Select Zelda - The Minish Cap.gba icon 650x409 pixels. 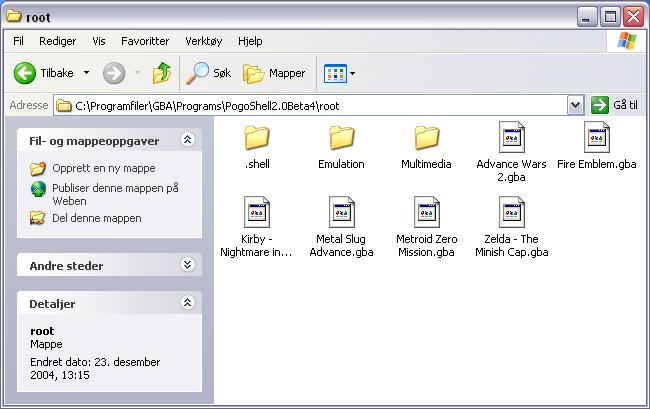tap(512, 212)
